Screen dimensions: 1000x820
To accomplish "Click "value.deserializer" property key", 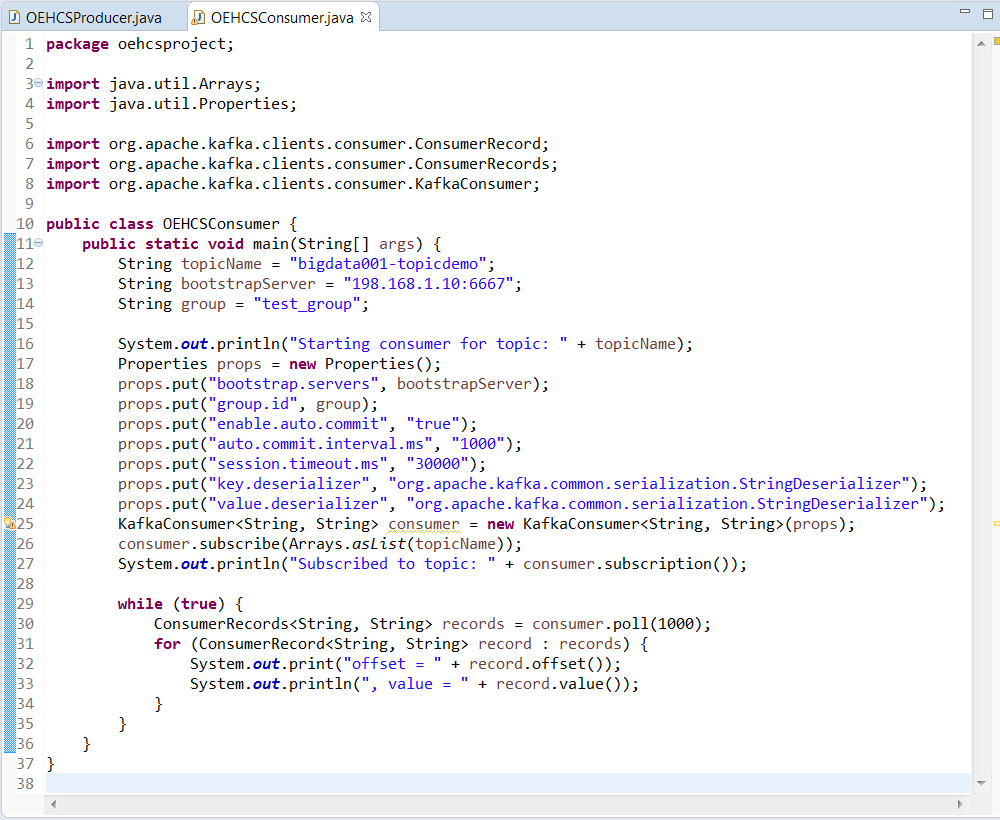I will point(298,504).
